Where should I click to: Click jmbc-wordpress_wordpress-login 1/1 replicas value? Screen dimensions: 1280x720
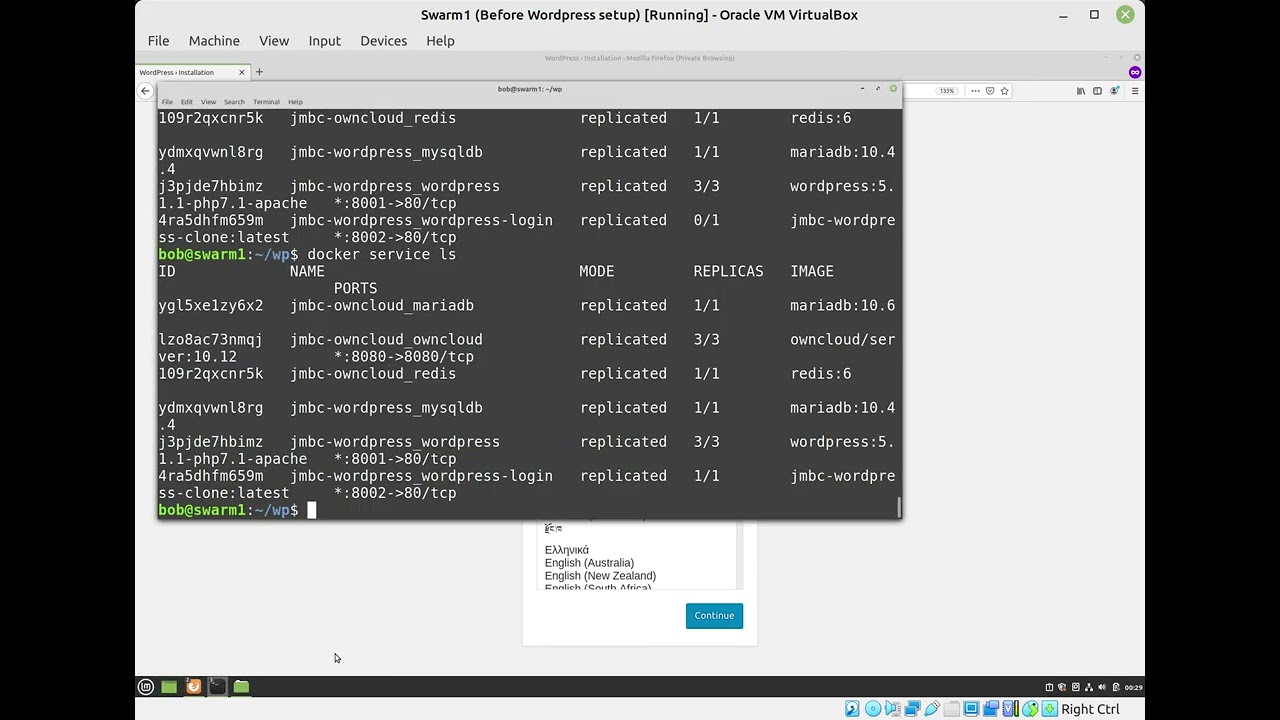pyautogui.click(x=707, y=476)
